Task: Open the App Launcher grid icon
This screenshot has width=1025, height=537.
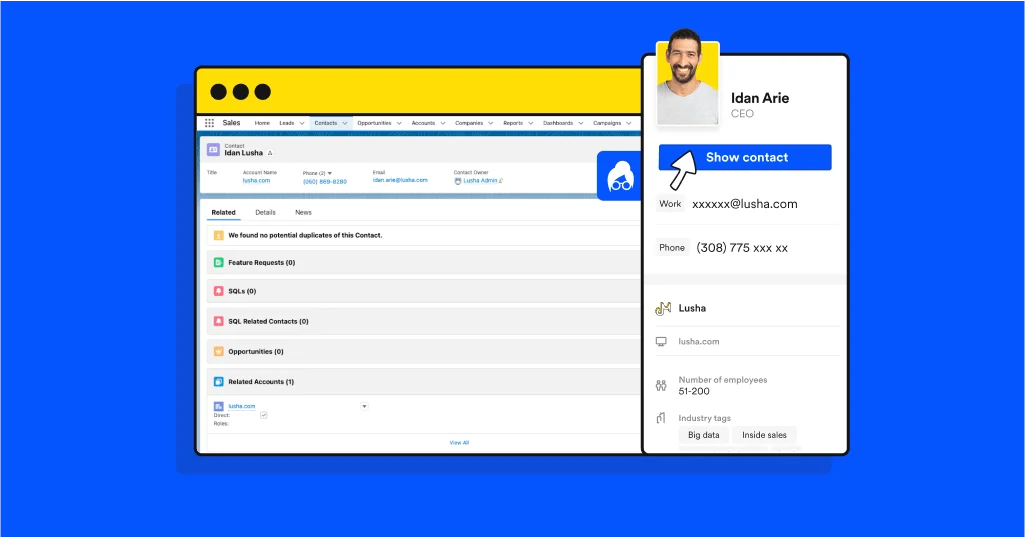Action: (209, 123)
